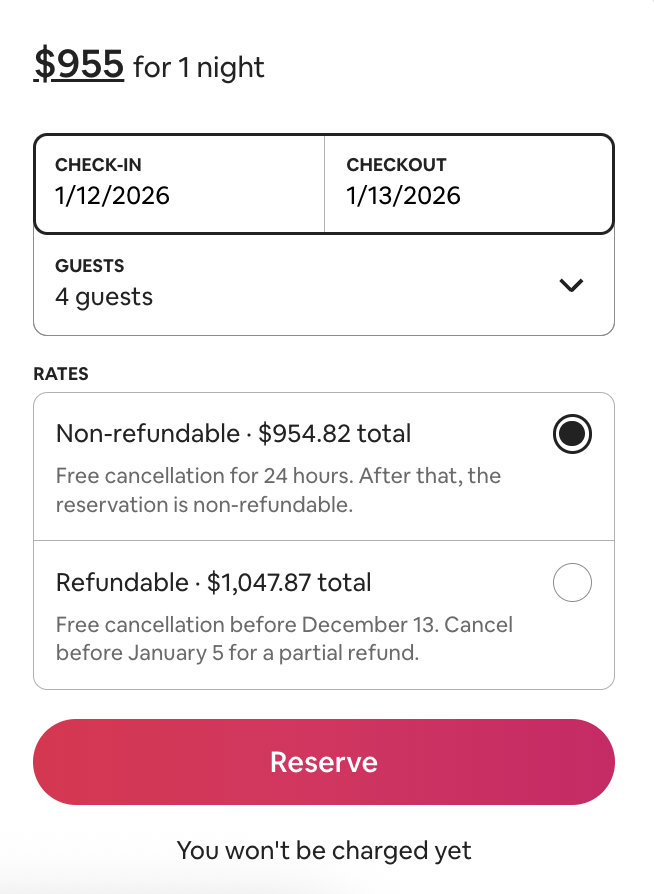Click the dates box containing check-in and checkout

click(324, 183)
